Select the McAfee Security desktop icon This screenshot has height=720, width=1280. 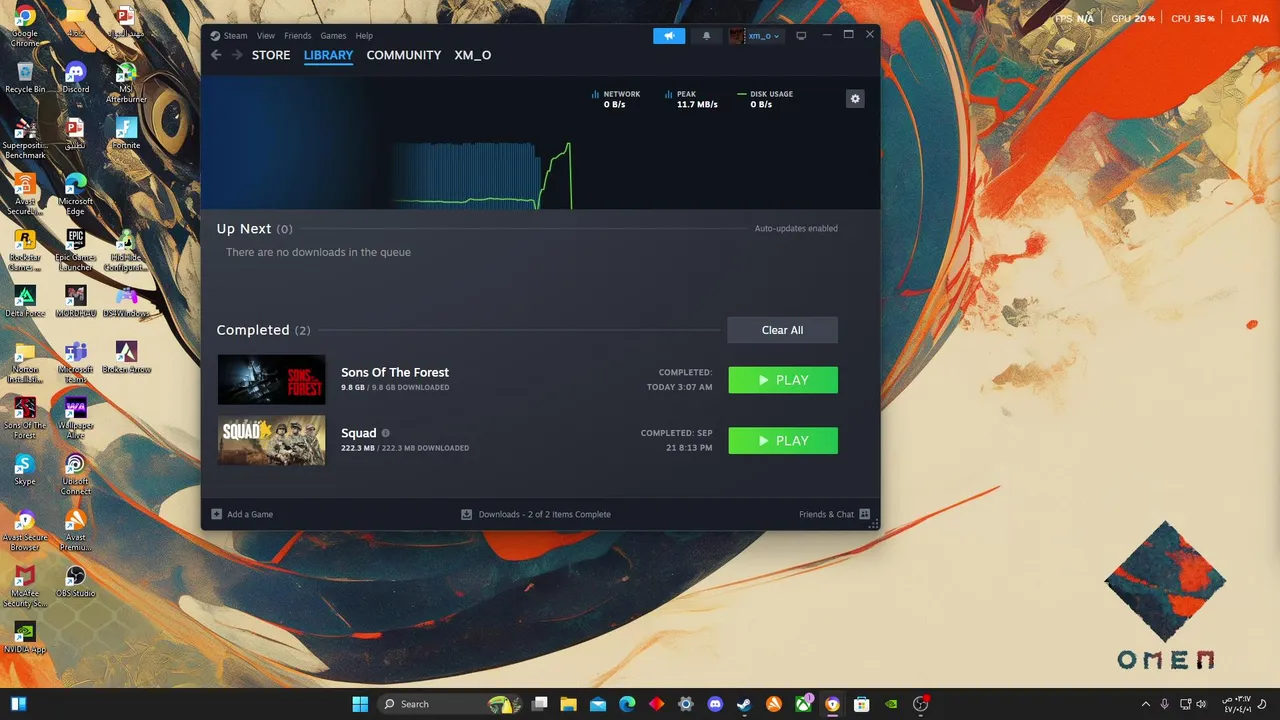[25, 587]
